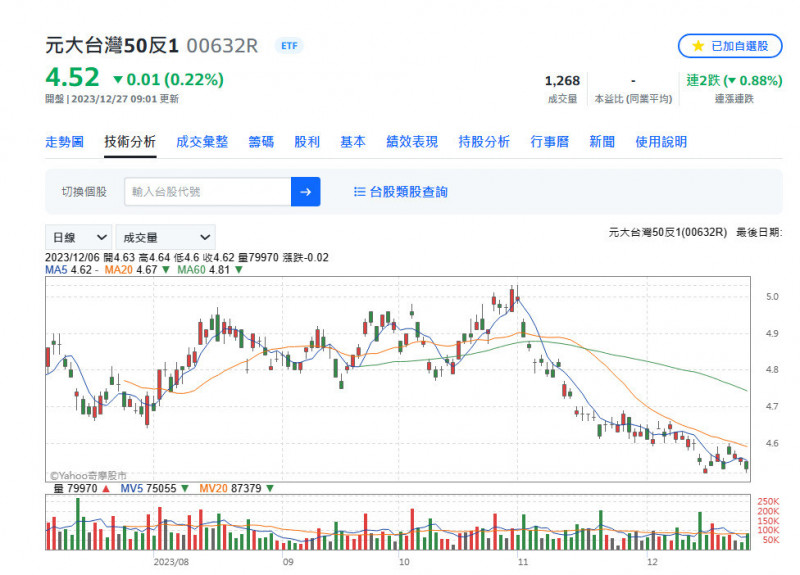Switch to the 走勢圖 tab
The width and height of the screenshot is (800, 575).
point(64,142)
